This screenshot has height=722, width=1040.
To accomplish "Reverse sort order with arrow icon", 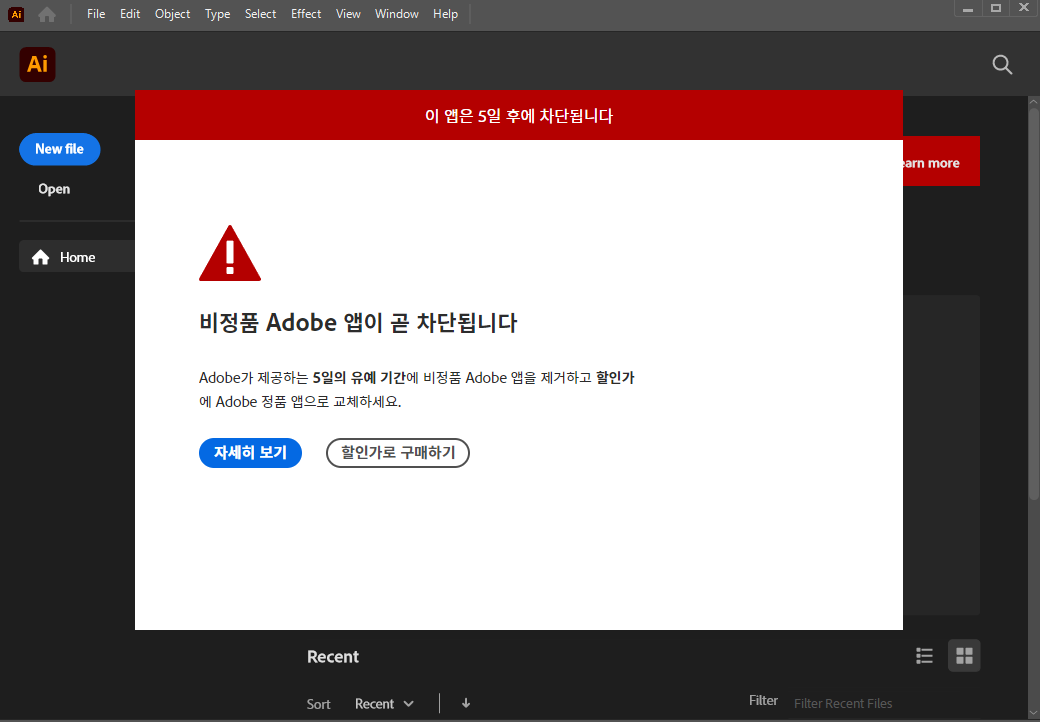I will click(466, 703).
